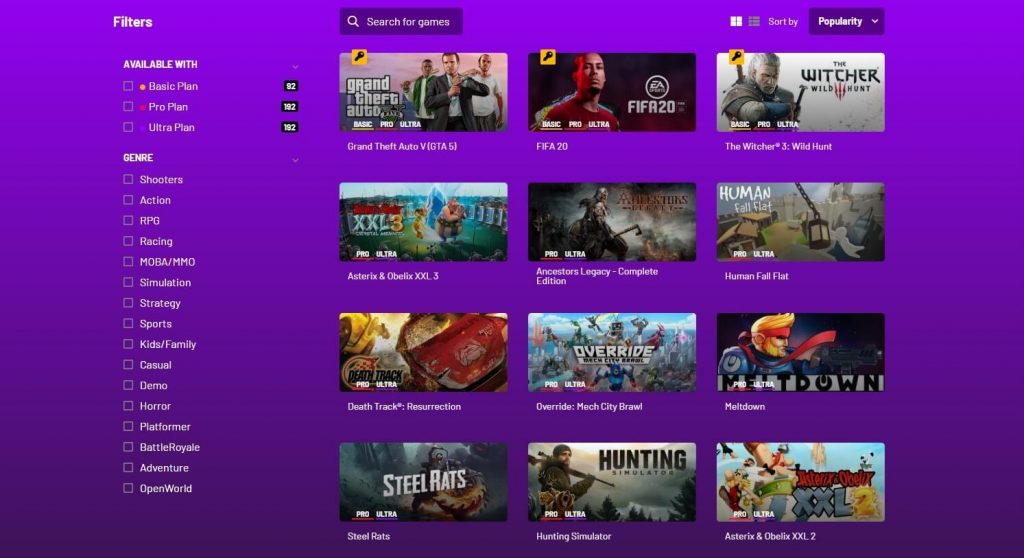Tick the OpenWorld checkbox
Image resolution: width=1024 pixels, height=558 pixels.
(128, 488)
